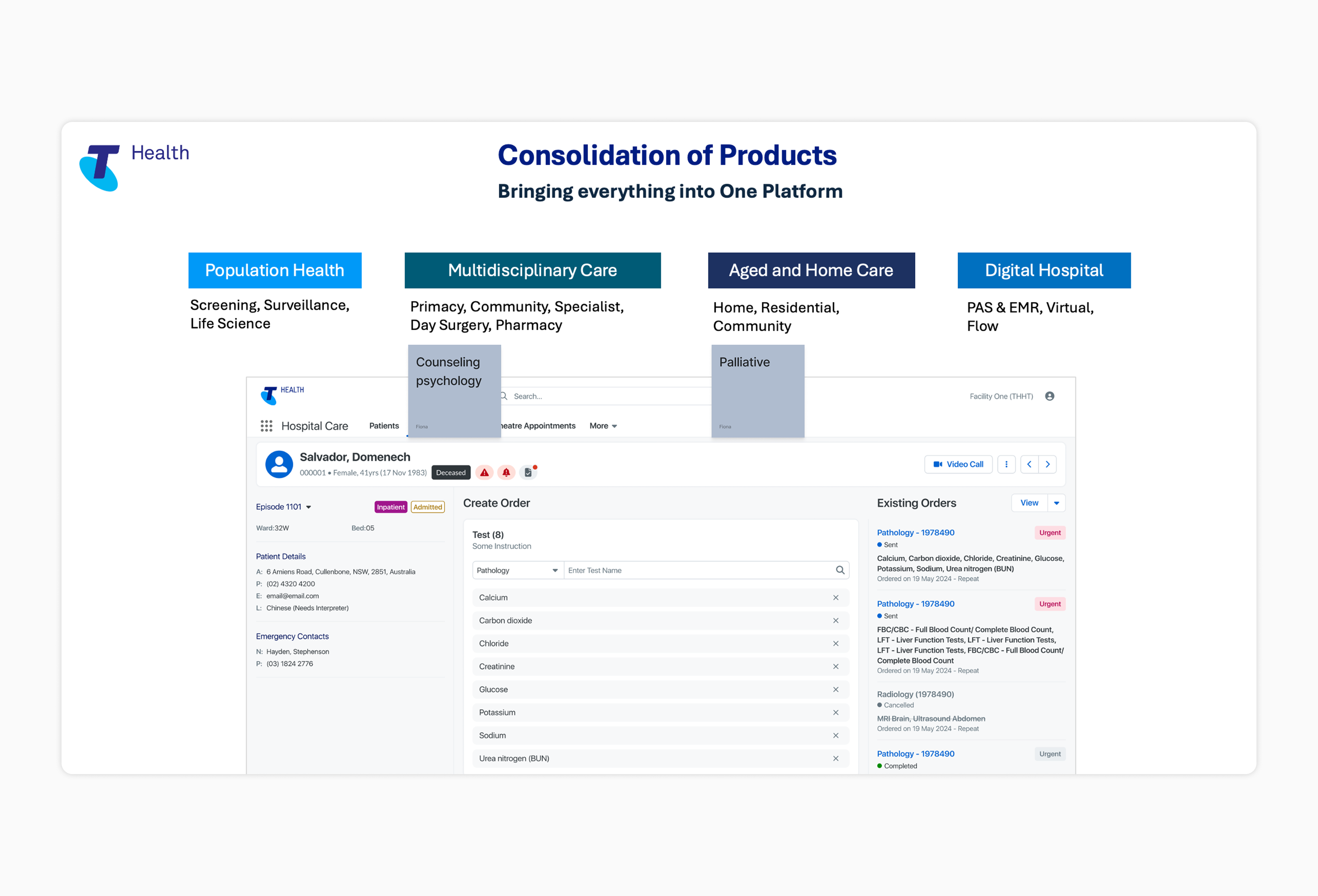Click the Counseling psychology sticky note
1318x896 pixels.
(x=454, y=391)
